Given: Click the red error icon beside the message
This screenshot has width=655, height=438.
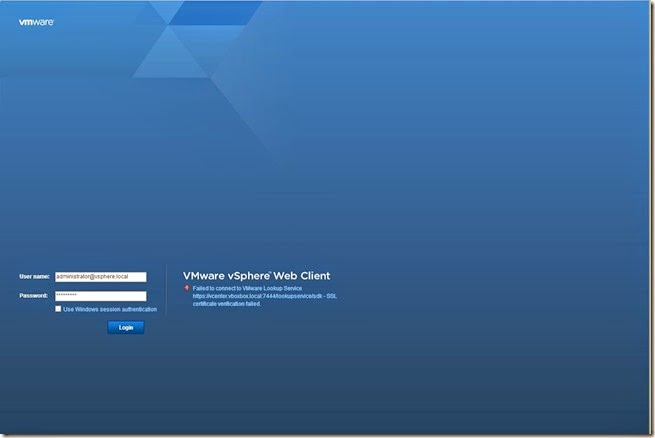Looking at the screenshot, I should 187,288.
